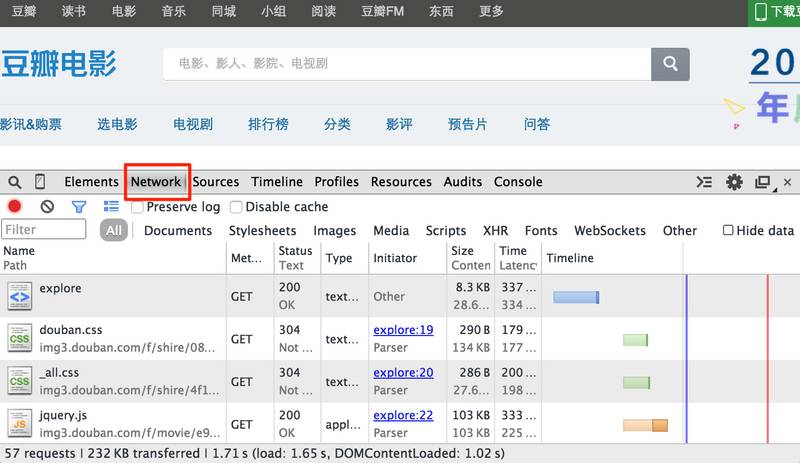
Task: Click the Timeline column header
Action: tap(570, 258)
